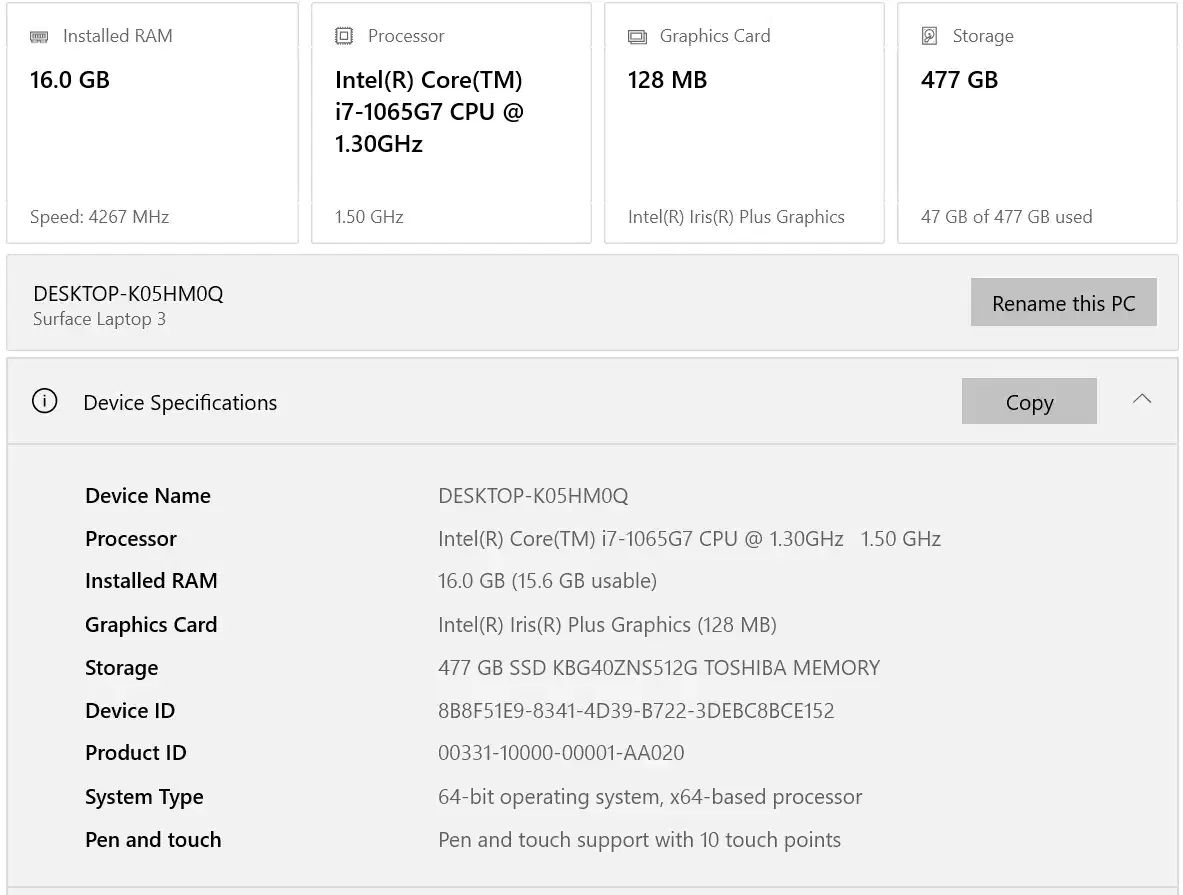Click the Device Specifications info icon
Screen dimensions: 1183x895
45,402
